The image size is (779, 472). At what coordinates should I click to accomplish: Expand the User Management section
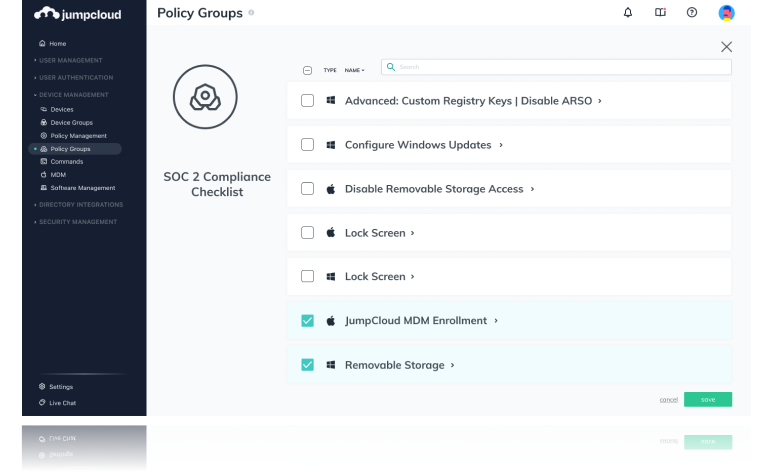(71, 60)
